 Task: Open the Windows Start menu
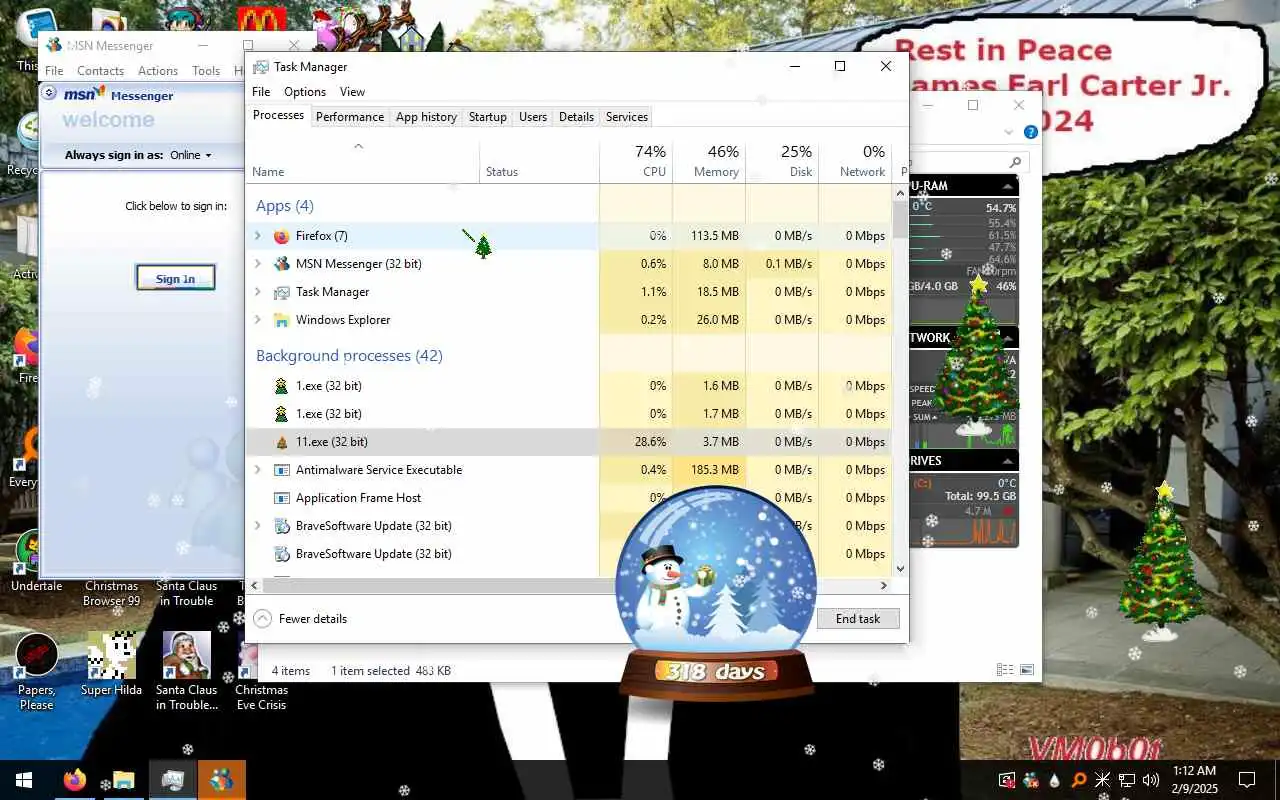click(24, 780)
